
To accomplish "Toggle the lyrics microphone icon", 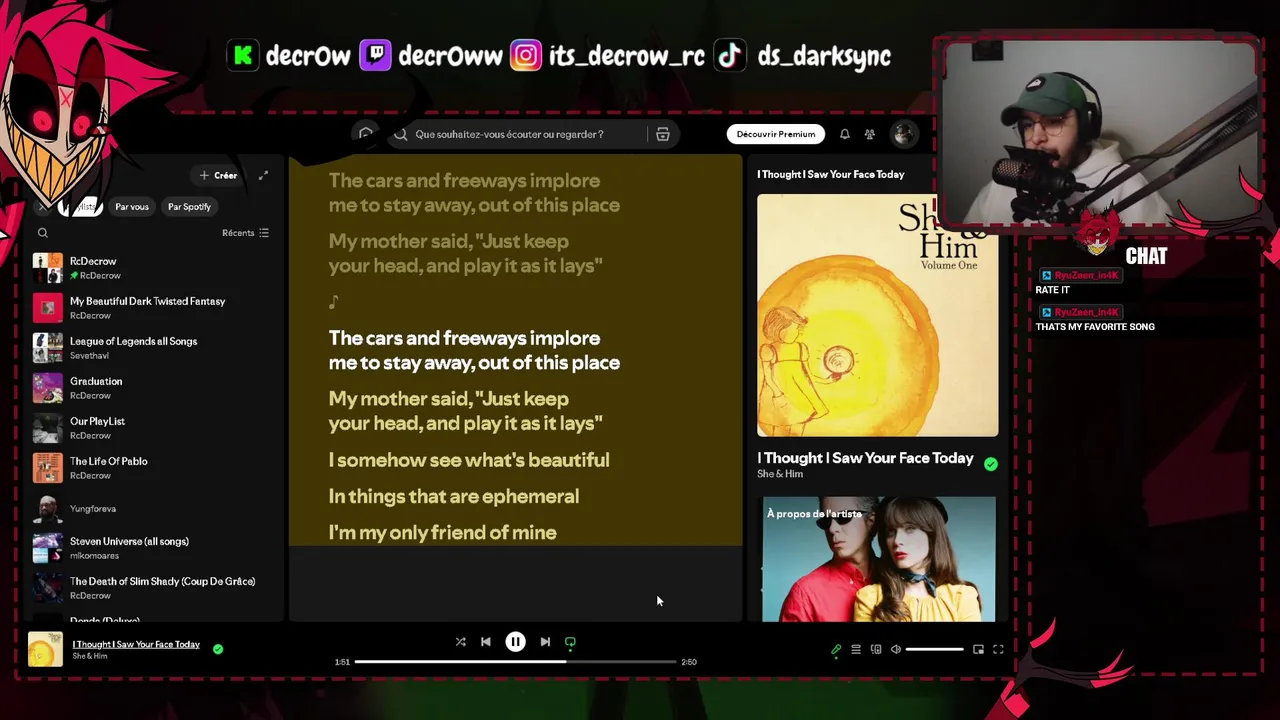I will pyautogui.click(x=836, y=650).
